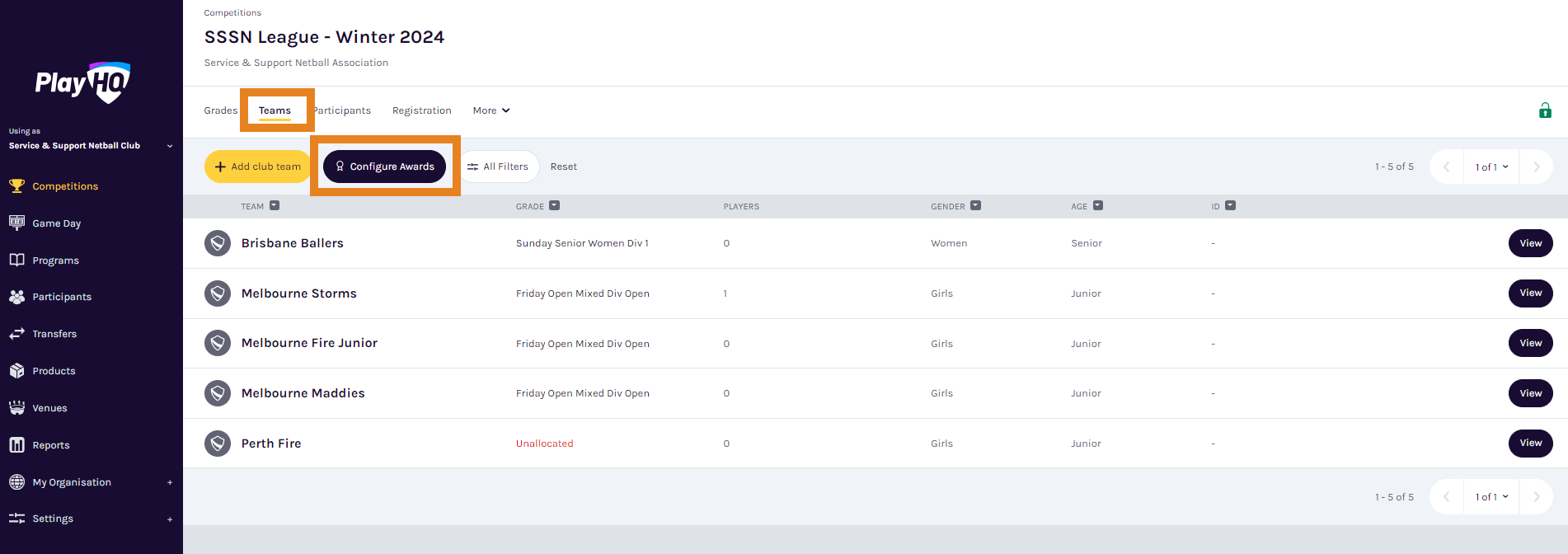The width and height of the screenshot is (1568, 554).
Task: Click the Configure Awards button
Action: [x=384, y=167]
